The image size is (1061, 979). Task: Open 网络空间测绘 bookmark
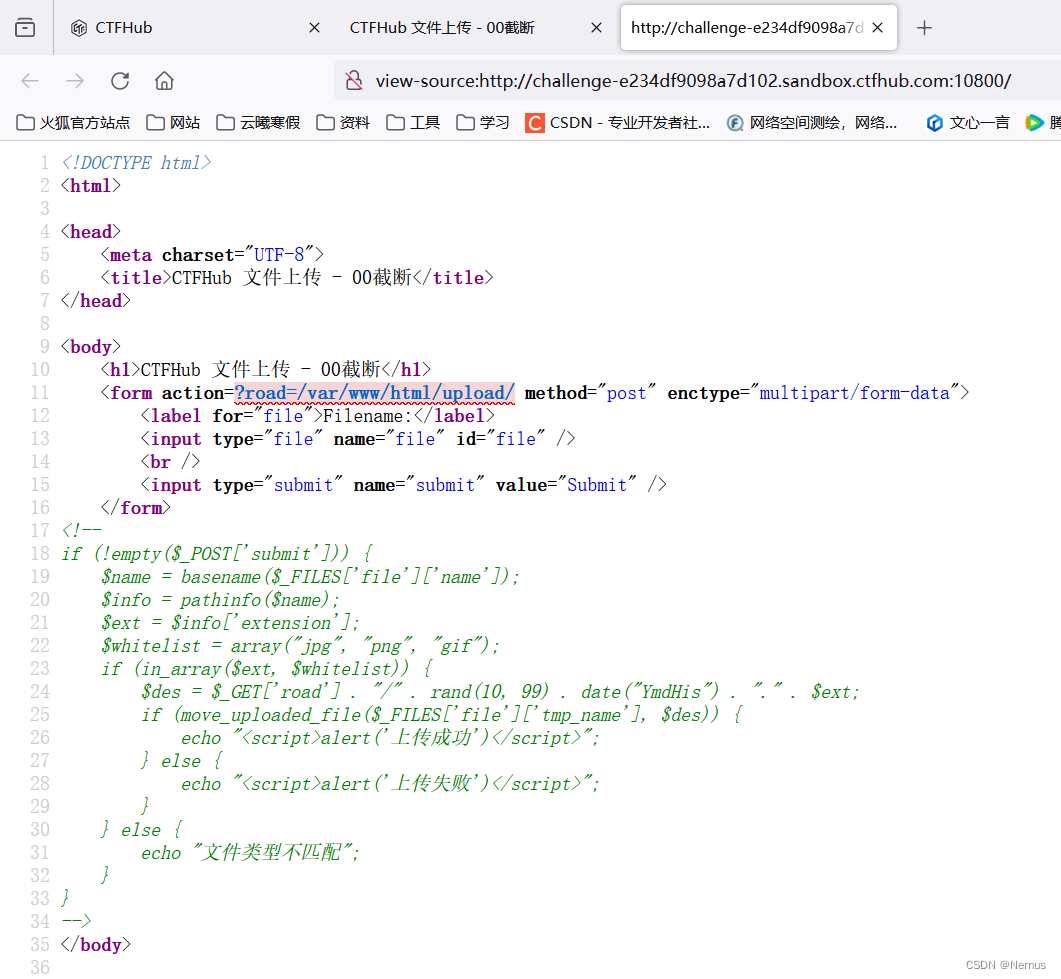812,122
